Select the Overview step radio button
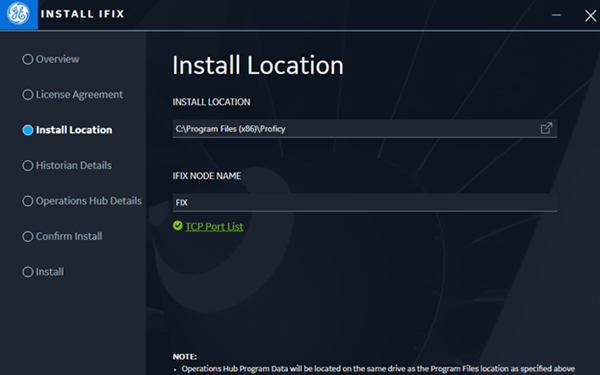The height and width of the screenshot is (375, 600). click(x=28, y=59)
